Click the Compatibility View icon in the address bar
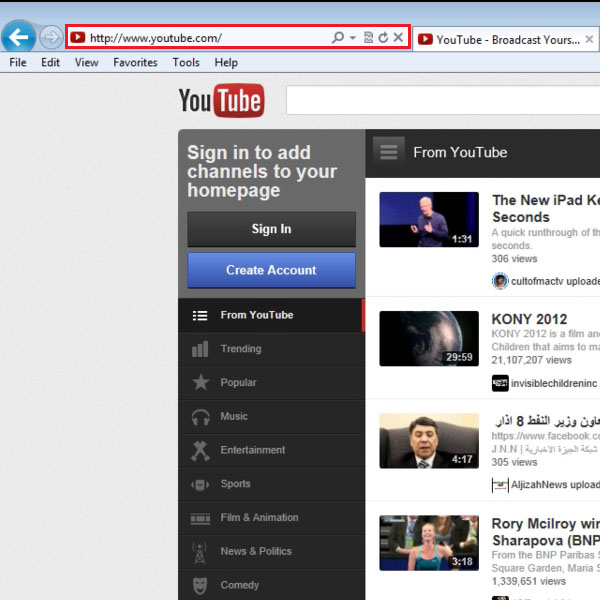 click(368, 37)
